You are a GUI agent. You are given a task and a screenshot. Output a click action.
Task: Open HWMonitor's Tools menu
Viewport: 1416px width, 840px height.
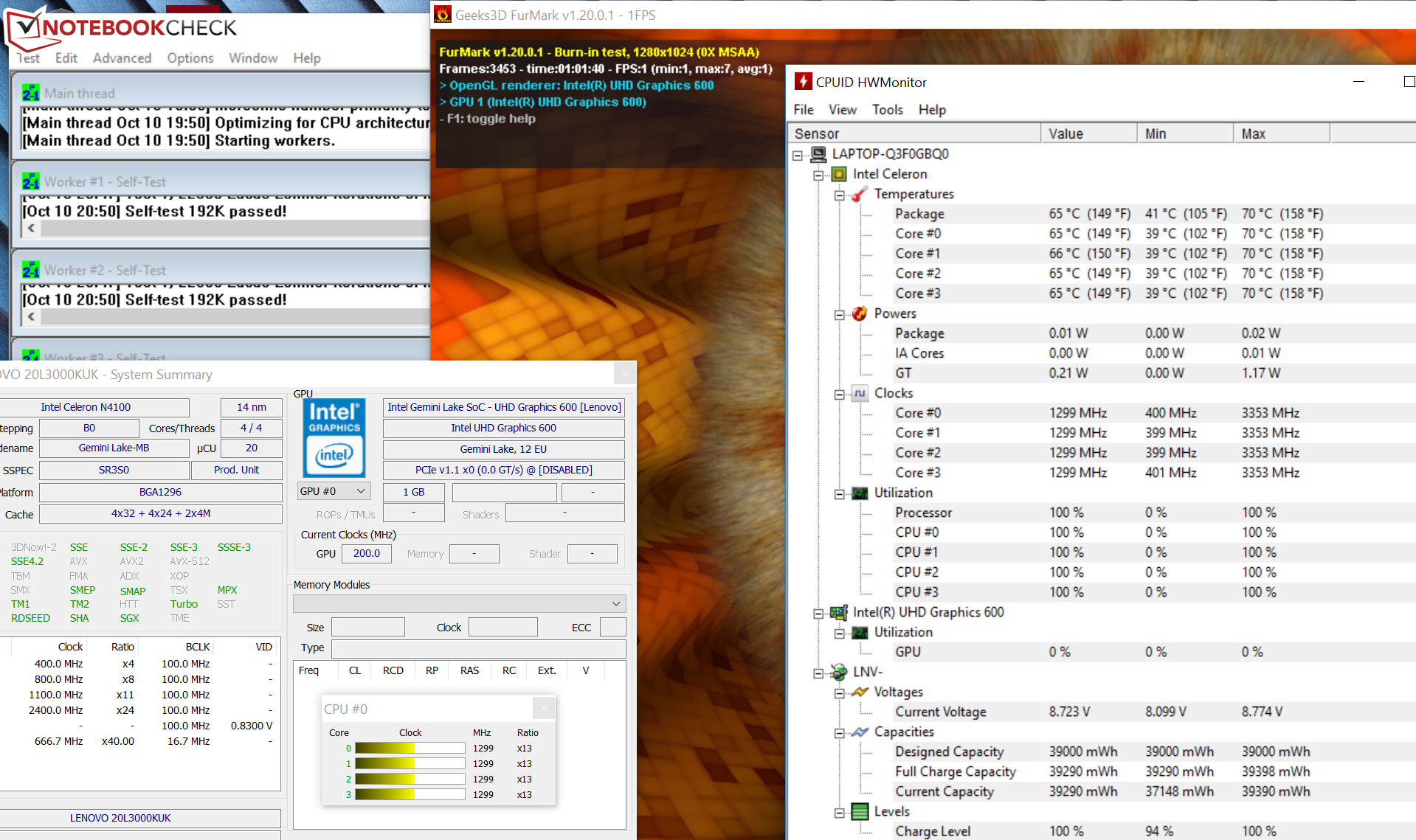[x=888, y=110]
